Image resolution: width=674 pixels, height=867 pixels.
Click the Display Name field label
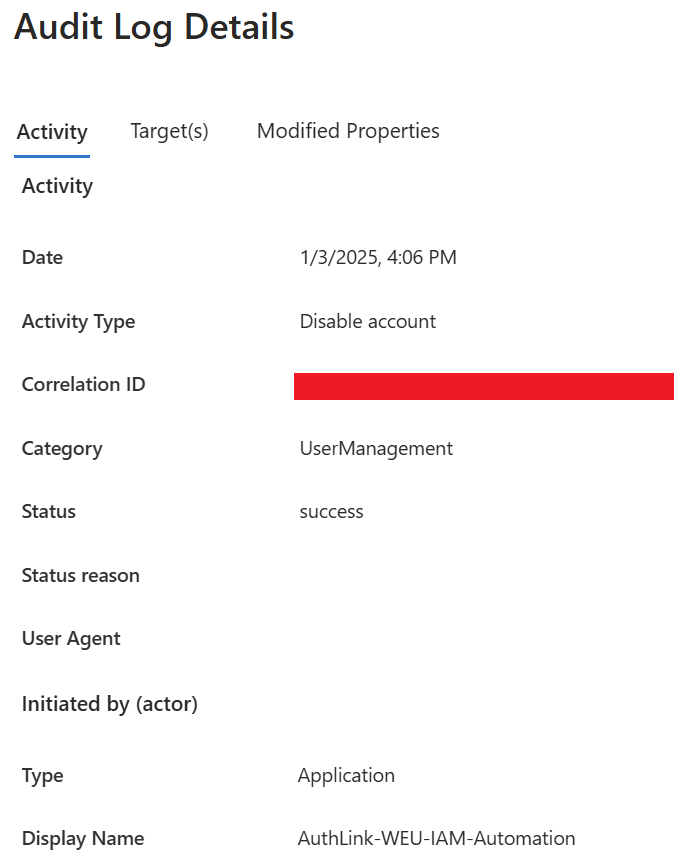point(83,839)
